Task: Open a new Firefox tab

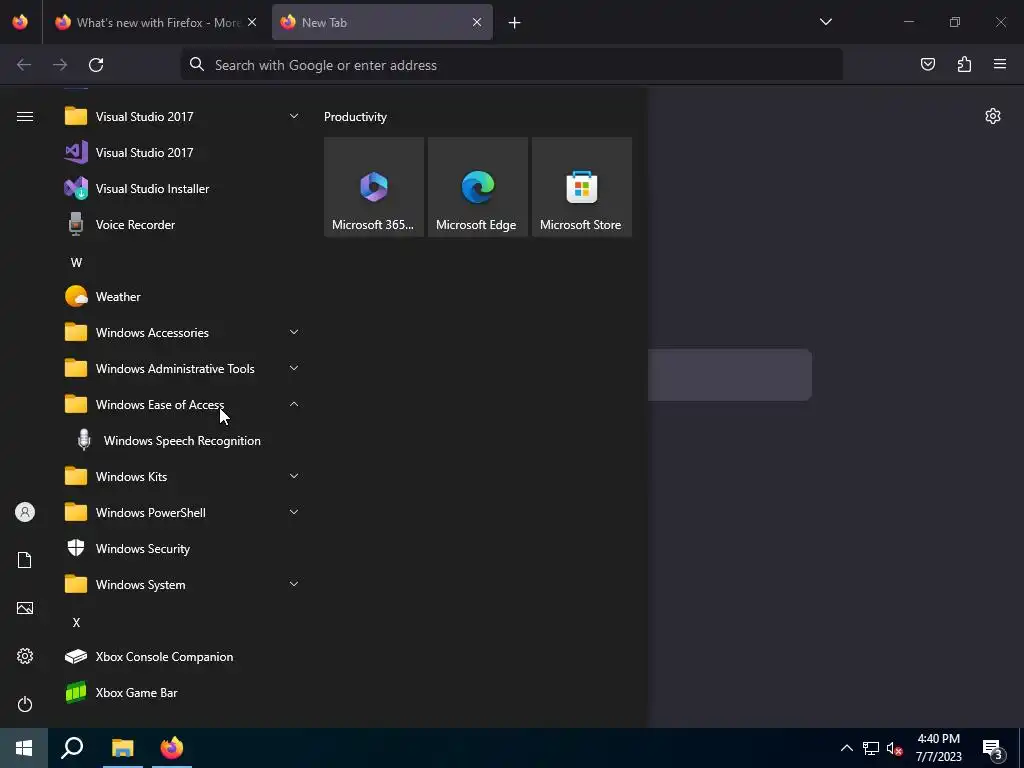Action: [515, 23]
